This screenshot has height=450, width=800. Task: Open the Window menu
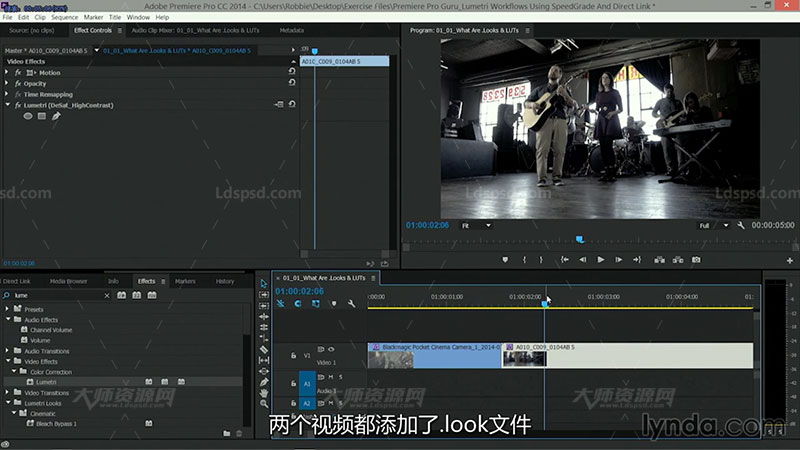(x=138, y=17)
